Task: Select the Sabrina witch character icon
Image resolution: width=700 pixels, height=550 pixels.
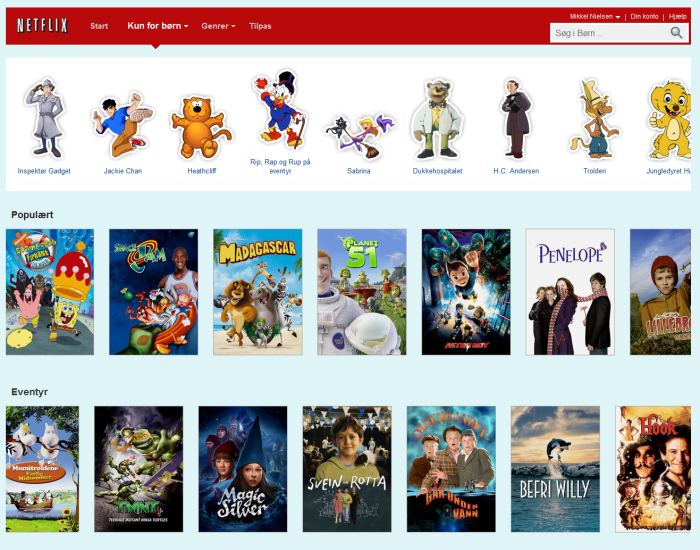Action: click(x=359, y=136)
